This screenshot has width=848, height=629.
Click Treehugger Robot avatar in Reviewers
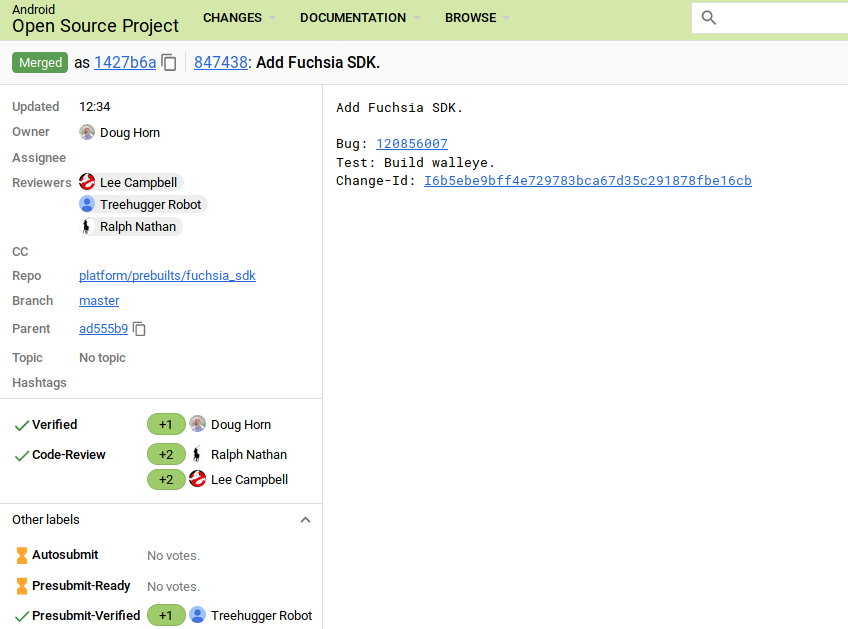click(87, 204)
